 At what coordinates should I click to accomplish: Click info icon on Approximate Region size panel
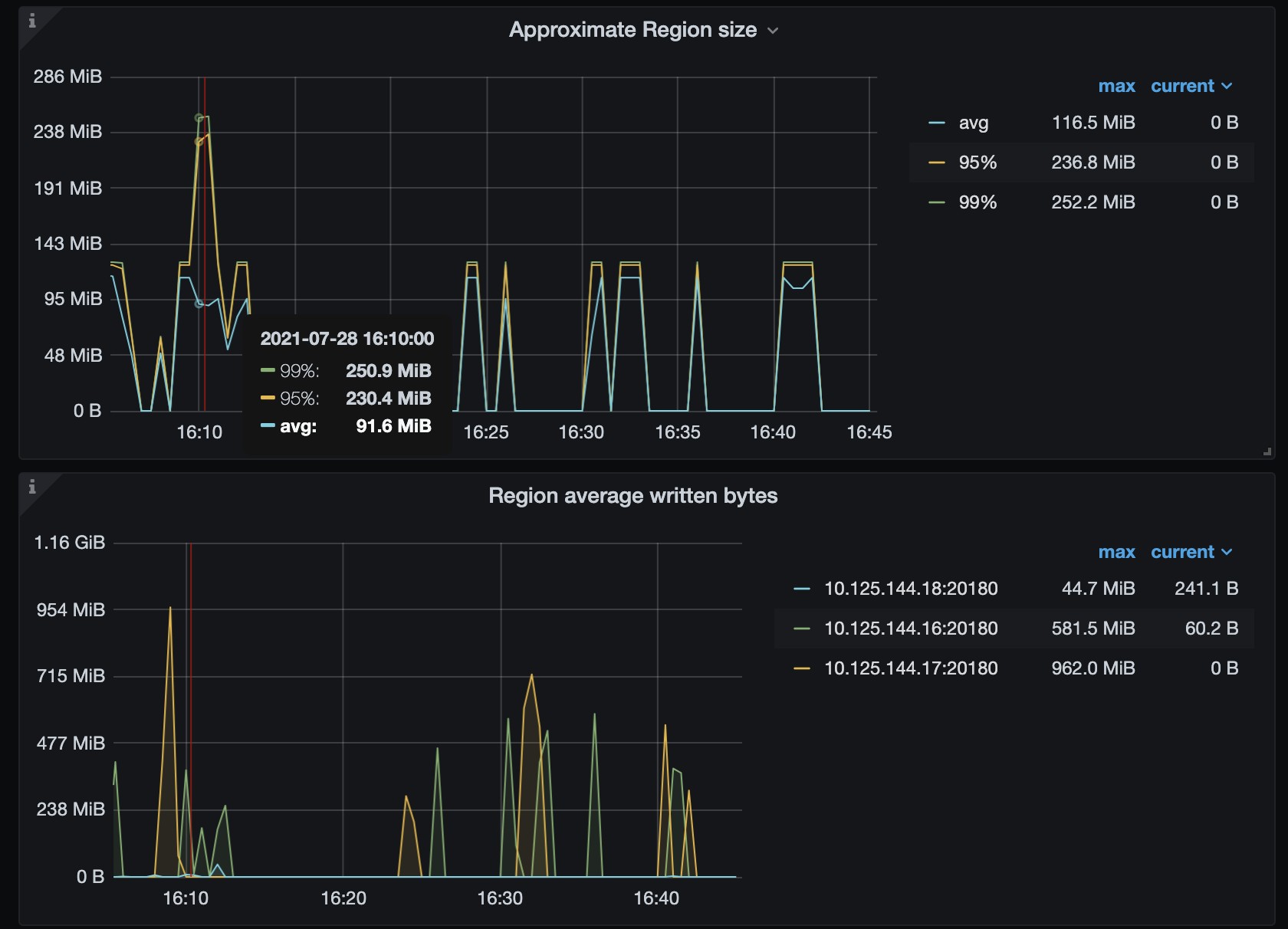32,21
